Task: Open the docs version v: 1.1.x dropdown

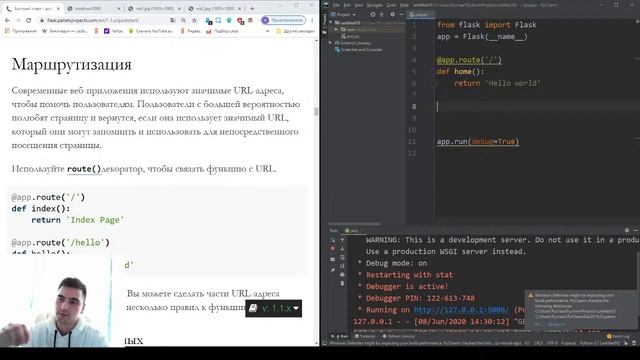Action: [x=273, y=308]
